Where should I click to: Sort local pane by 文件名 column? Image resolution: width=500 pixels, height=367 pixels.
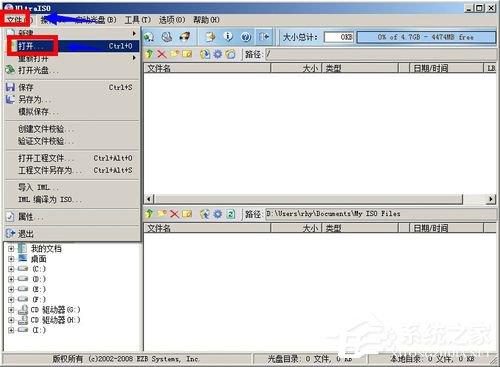pyautogui.click(x=207, y=228)
